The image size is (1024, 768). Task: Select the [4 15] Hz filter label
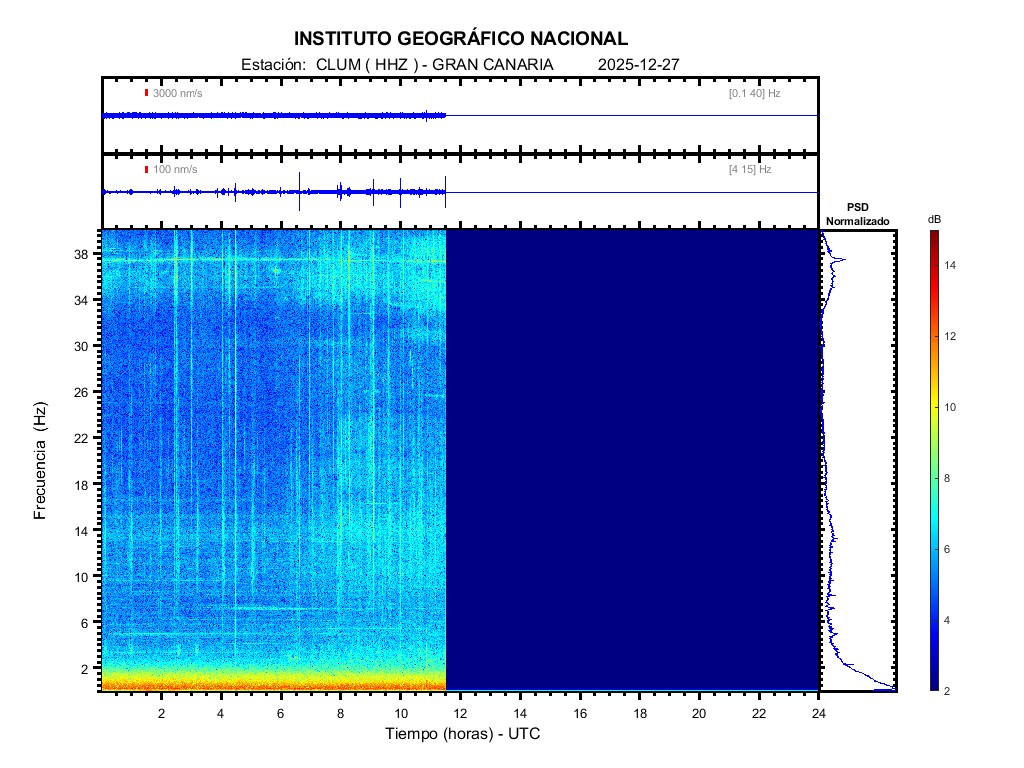coord(750,169)
